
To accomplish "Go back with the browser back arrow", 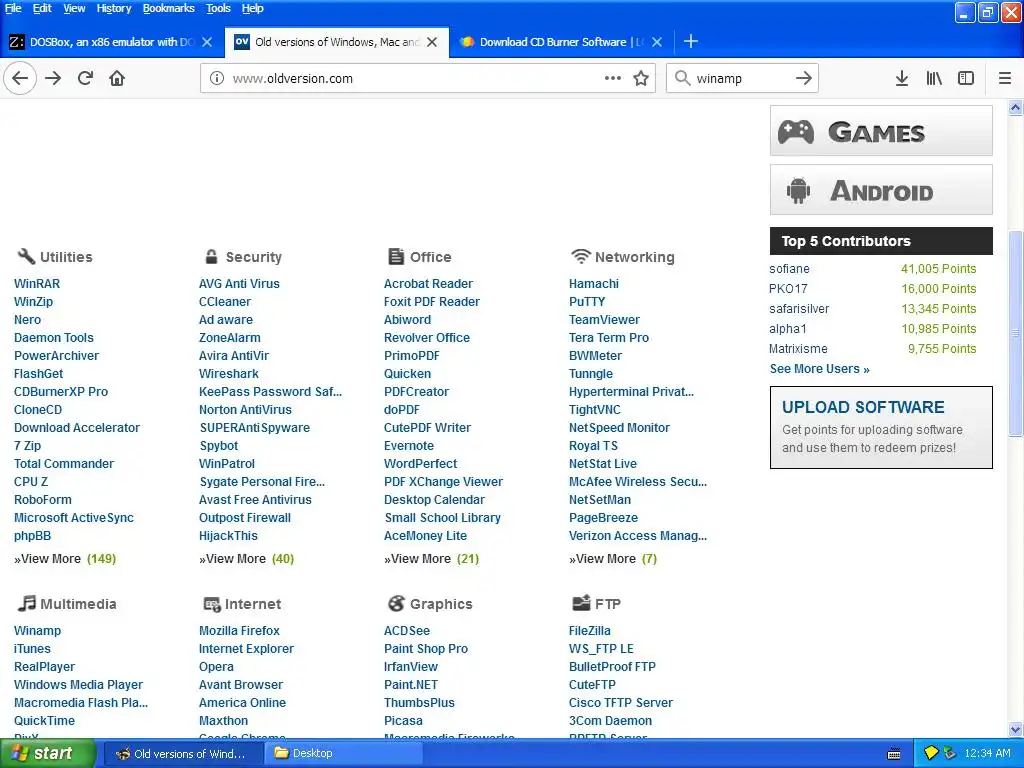I will pos(20,78).
